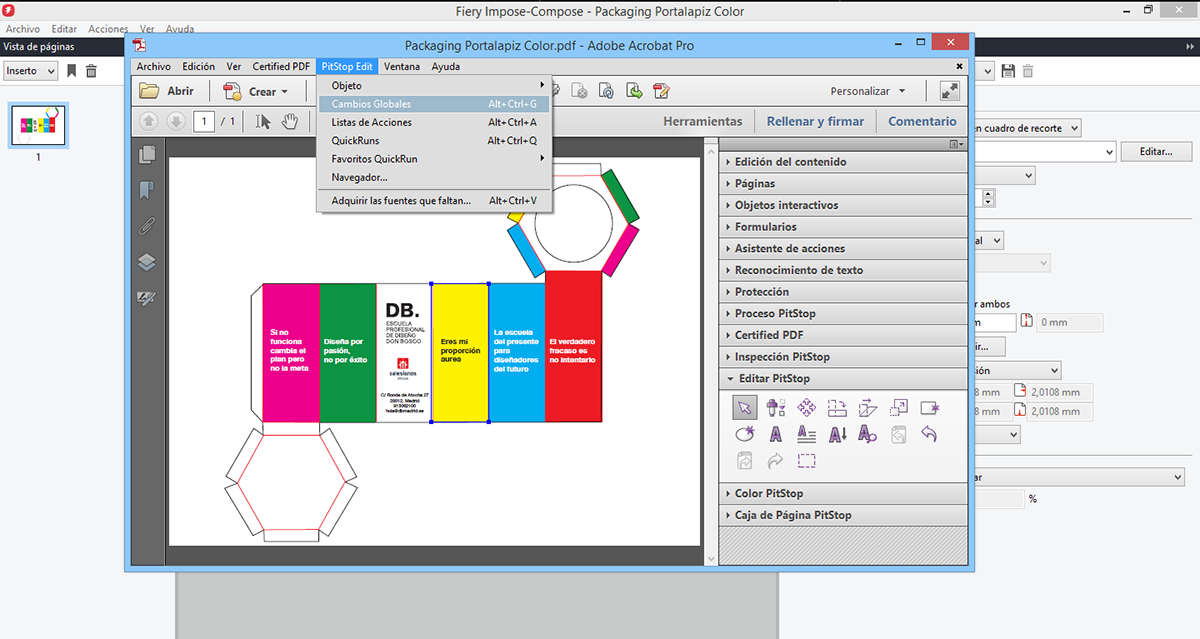Select page 1 thumbnail in Vista de páginas
The height and width of the screenshot is (639, 1200).
(x=38, y=126)
